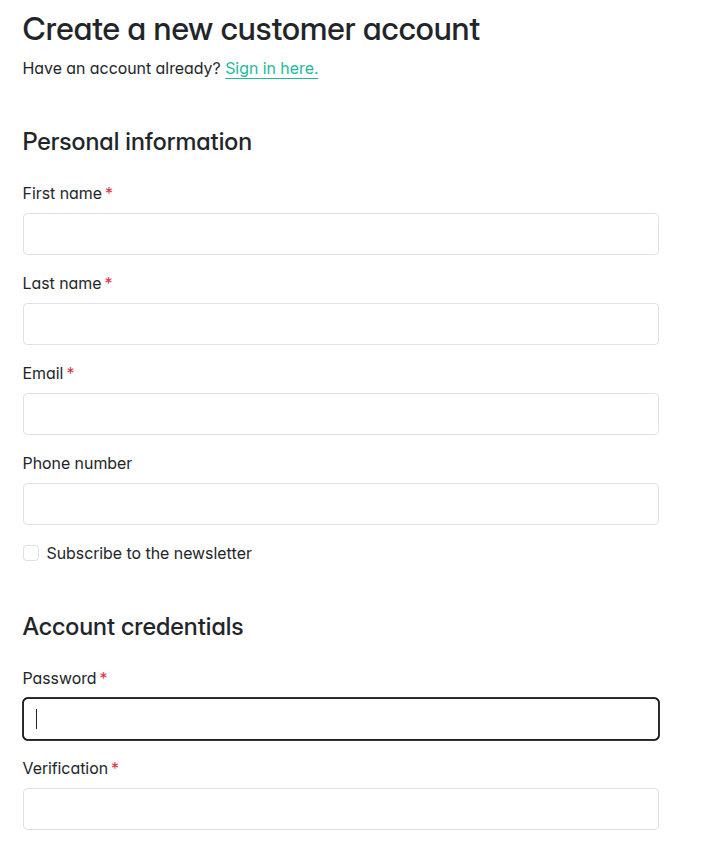This screenshot has width=702, height=868.
Task: Click the "Create a new customer account" title
Action: [251, 29]
